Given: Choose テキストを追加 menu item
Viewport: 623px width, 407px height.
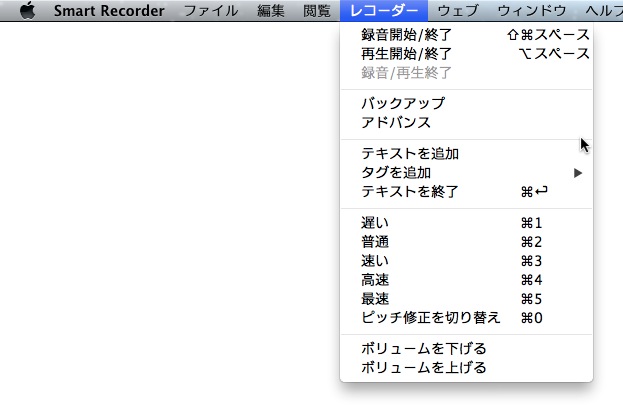Looking at the screenshot, I should click(x=466, y=153).
